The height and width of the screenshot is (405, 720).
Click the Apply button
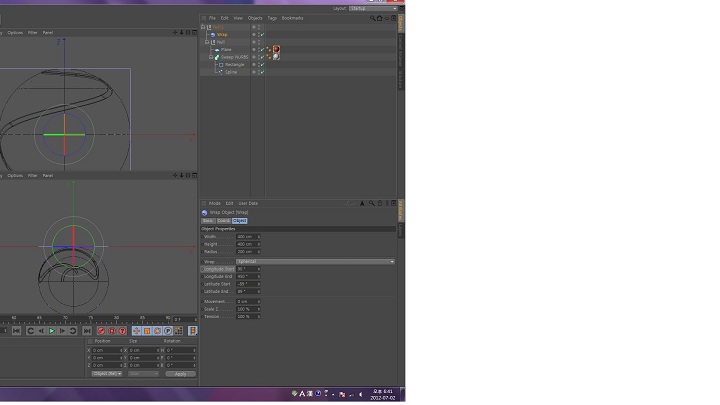(x=180, y=374)
